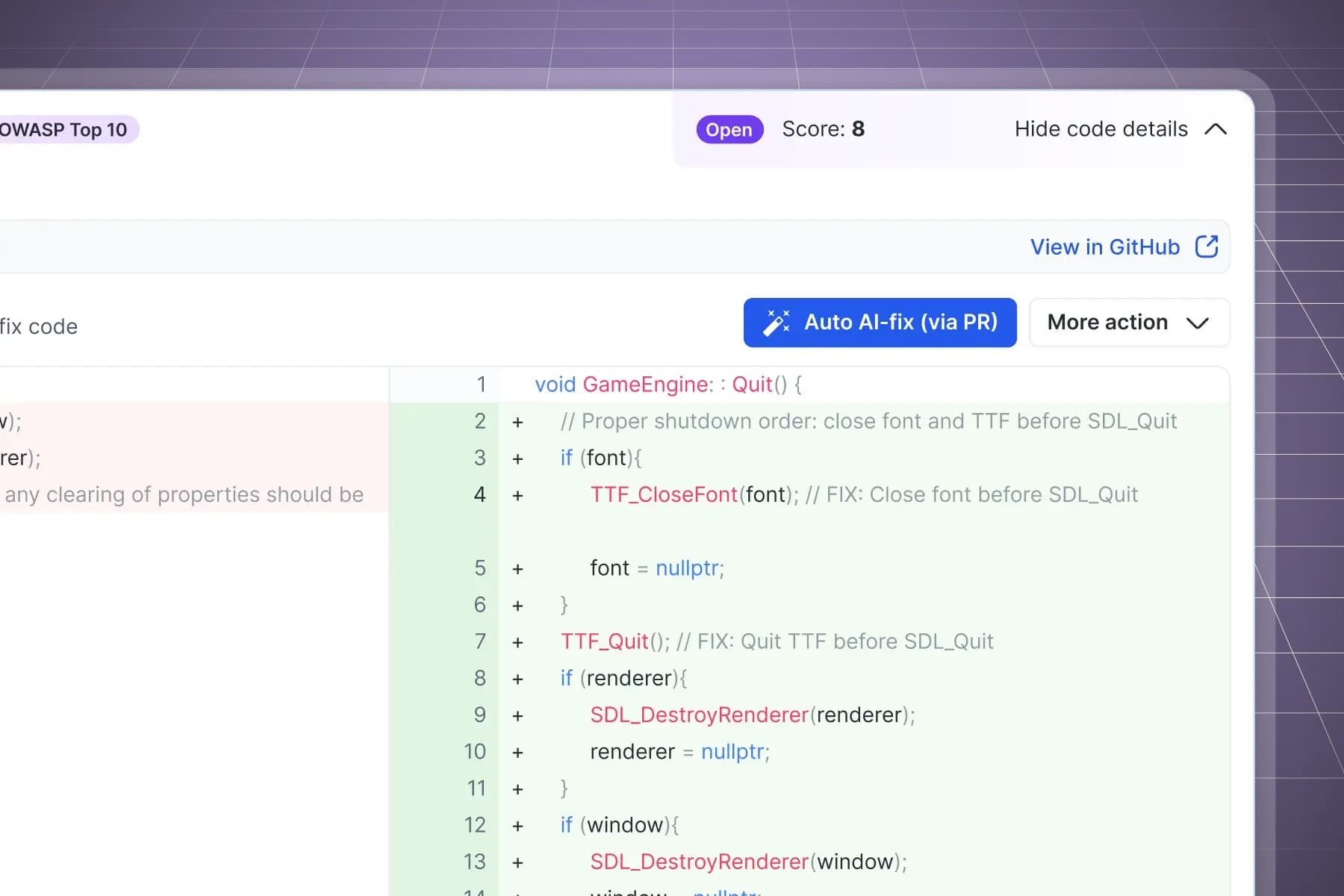Click the plus marker on line 4
The image size is (1344, 896).
pos(517,495)
